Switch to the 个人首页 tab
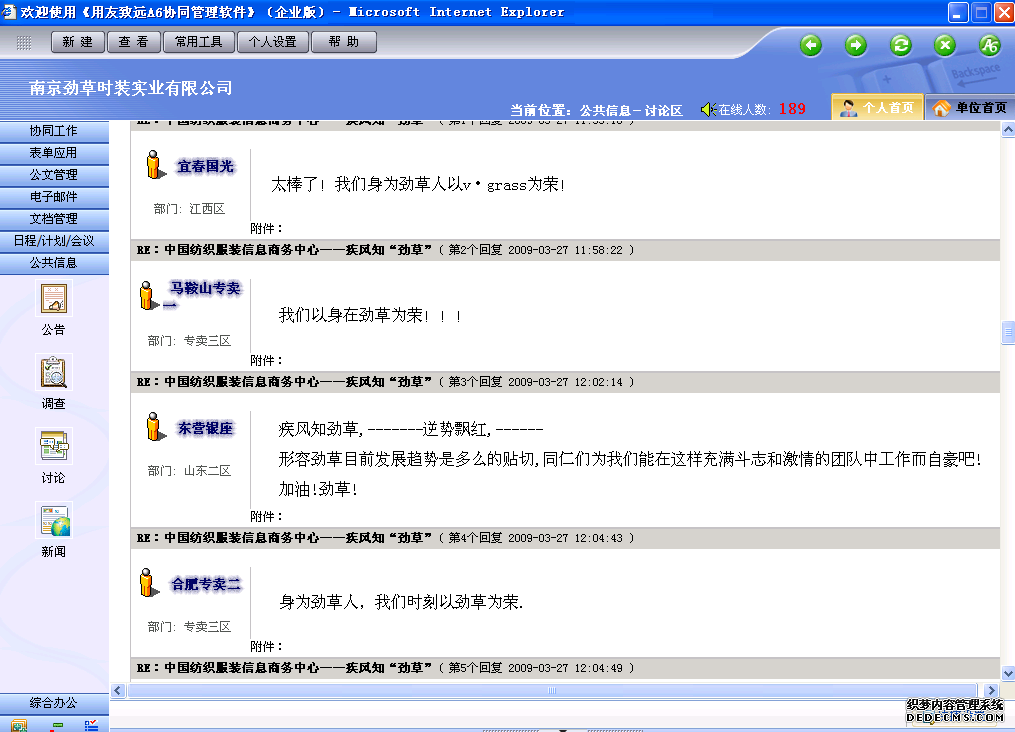Image resolution: width=1015 pixels, height=732 pixels. tap(877, 107)
